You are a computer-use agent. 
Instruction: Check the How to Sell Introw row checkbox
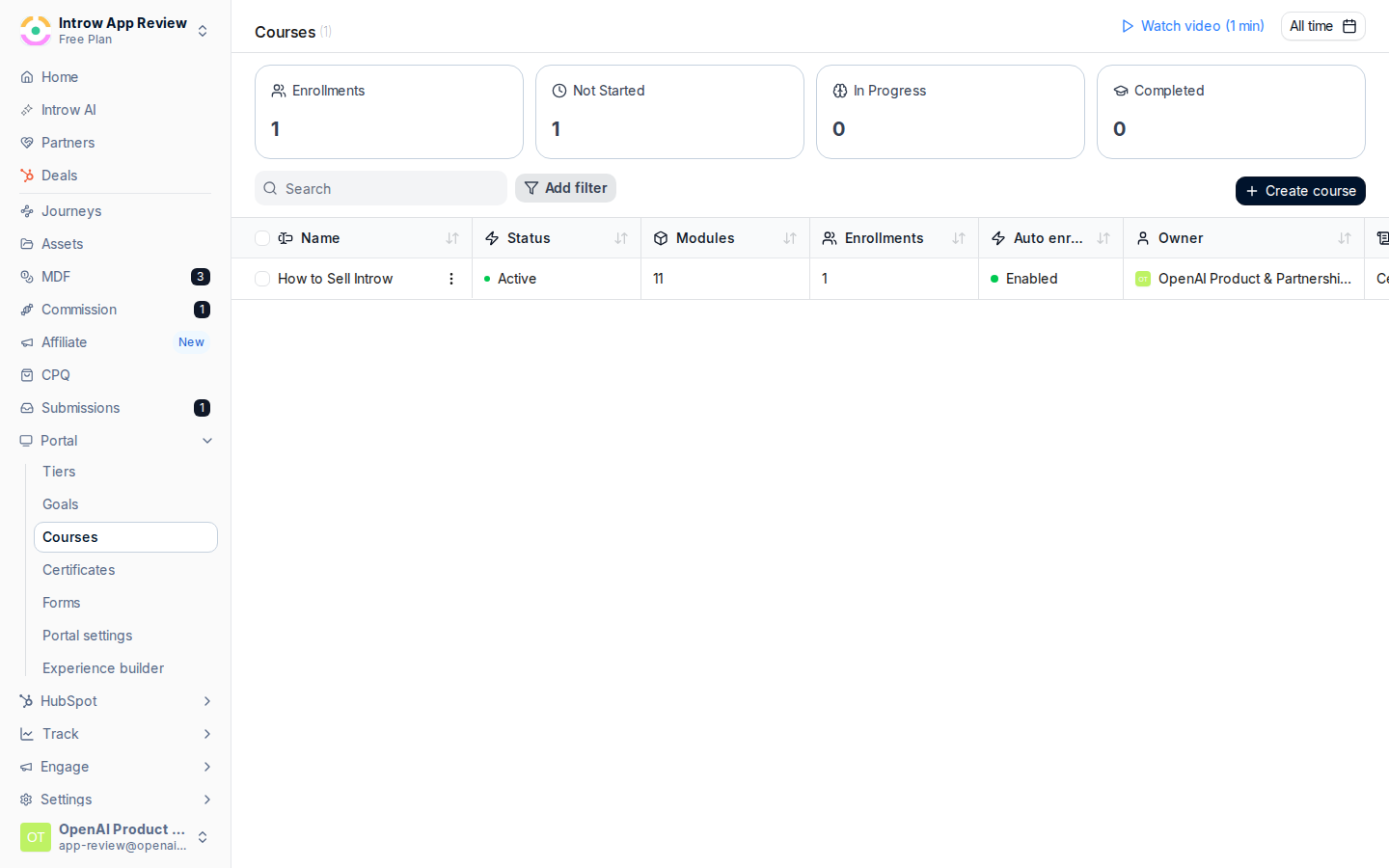click(262, 279)
